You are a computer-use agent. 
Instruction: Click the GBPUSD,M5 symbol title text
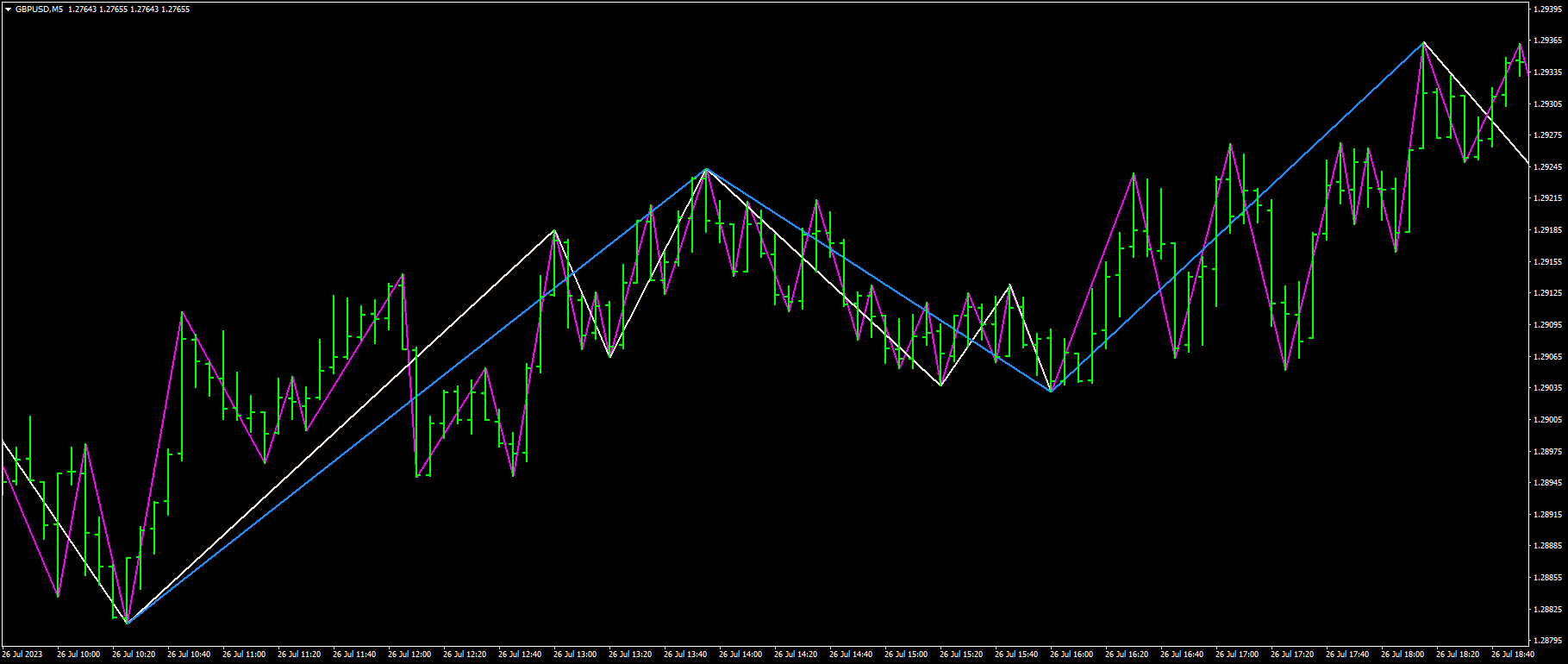(39, 9)
